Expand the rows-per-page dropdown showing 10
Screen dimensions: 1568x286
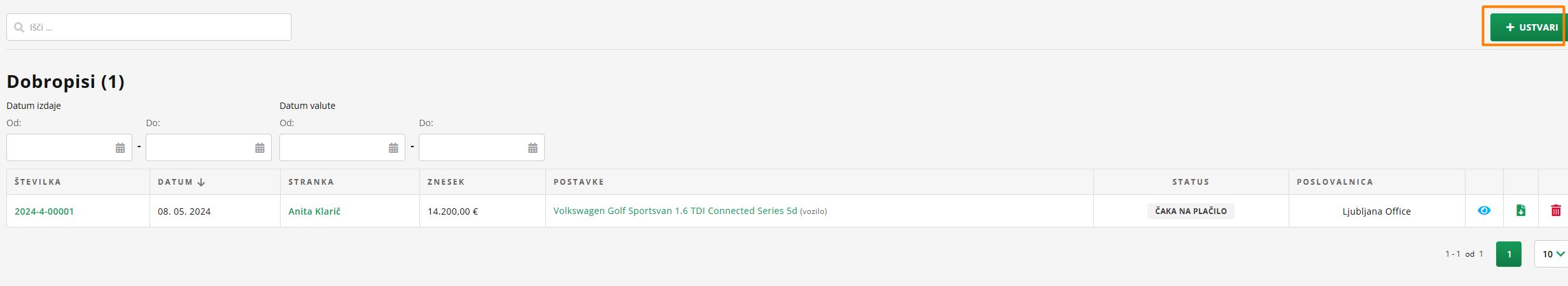pos(1553,254)
